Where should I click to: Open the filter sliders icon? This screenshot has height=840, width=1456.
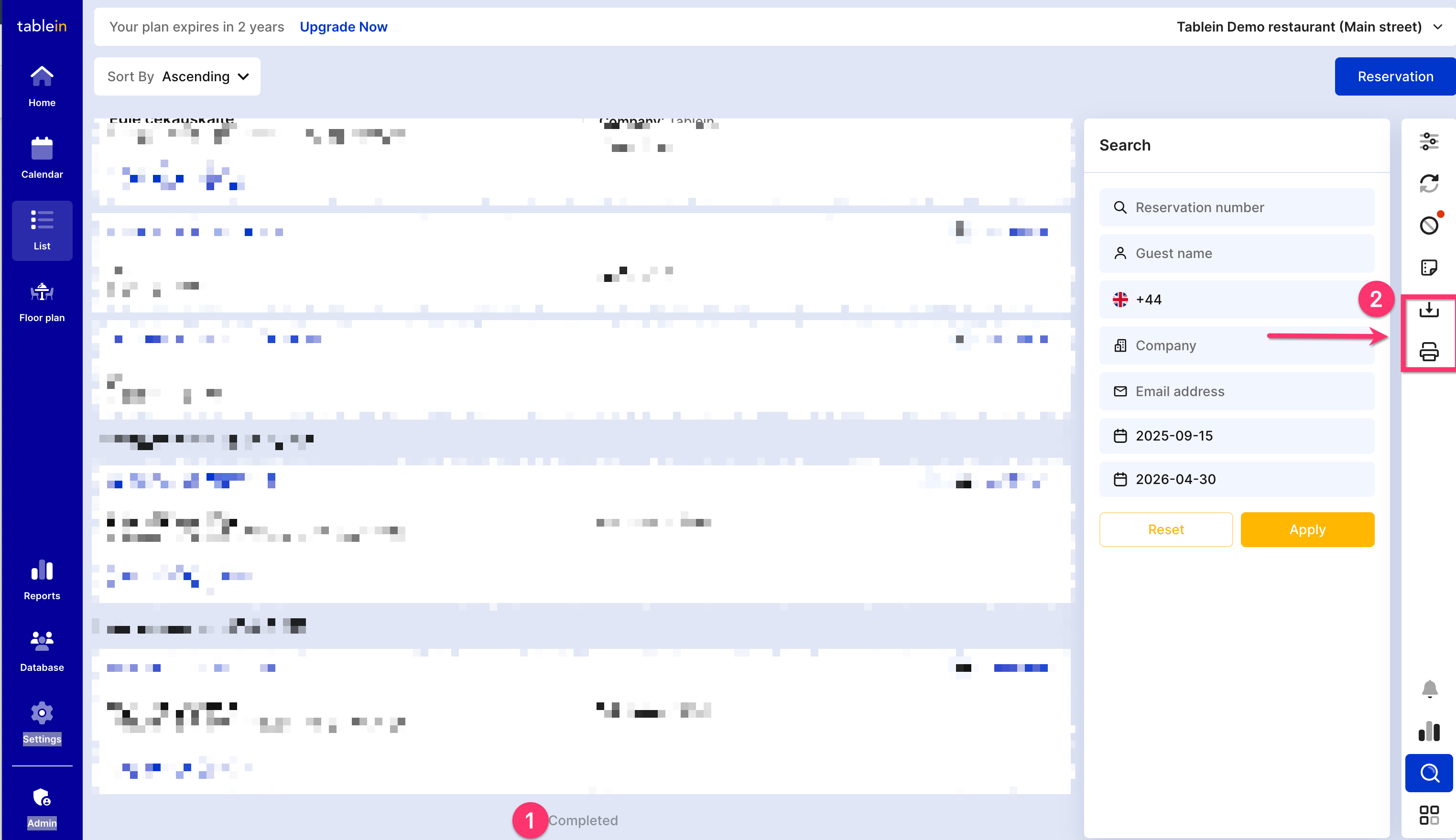(x=1428, y=141)
